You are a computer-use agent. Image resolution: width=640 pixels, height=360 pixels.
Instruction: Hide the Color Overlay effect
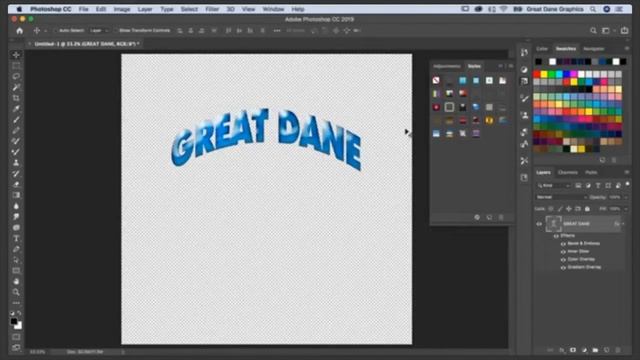click(x=563, y=260)
